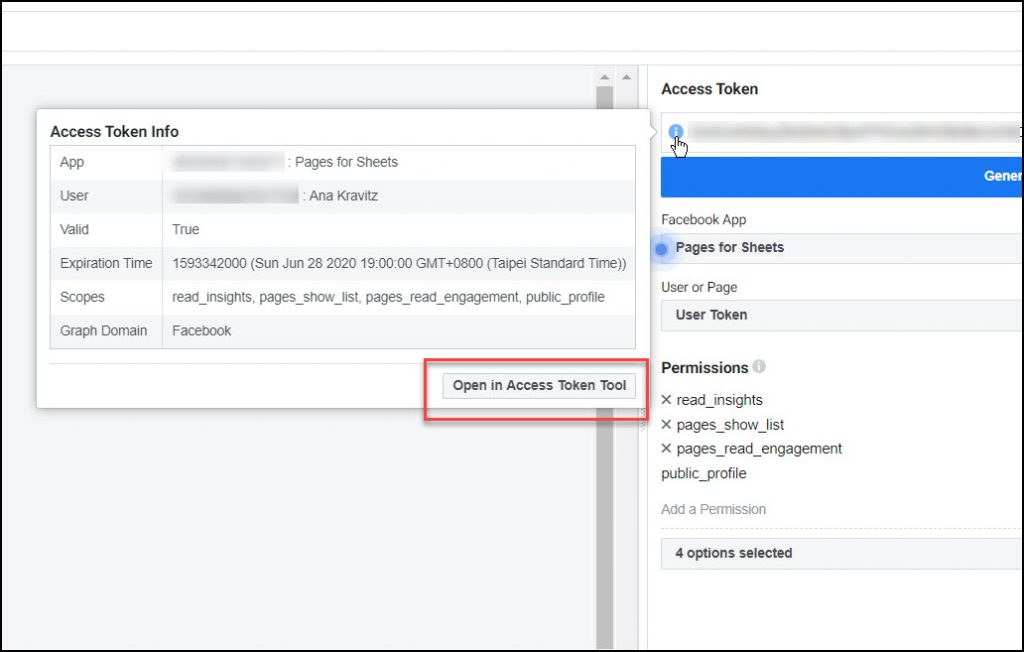Click the outer scrollbar up arrow
1024x652 pixels.
[x=627, y=76]
